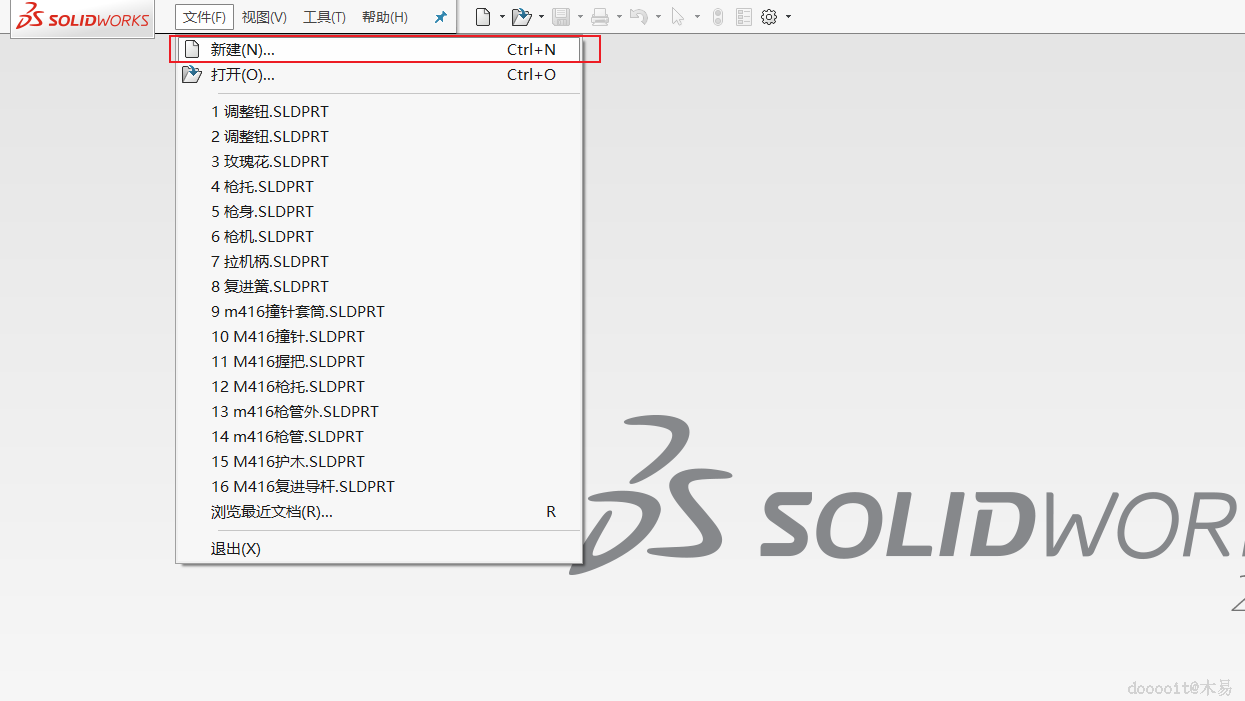Open recent file 11 M416握把.SLDPRT

379,362
